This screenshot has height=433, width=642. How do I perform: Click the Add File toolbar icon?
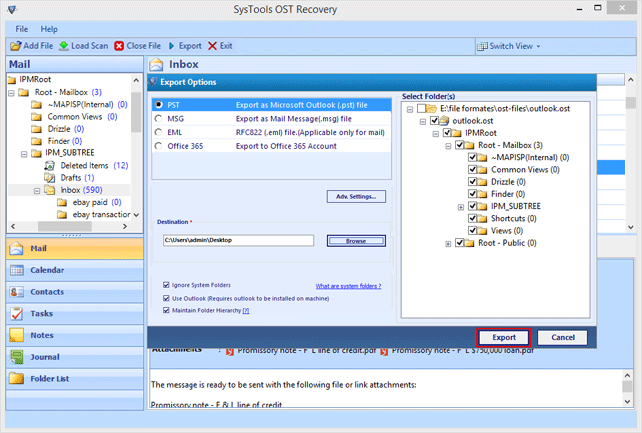(16, 46)
